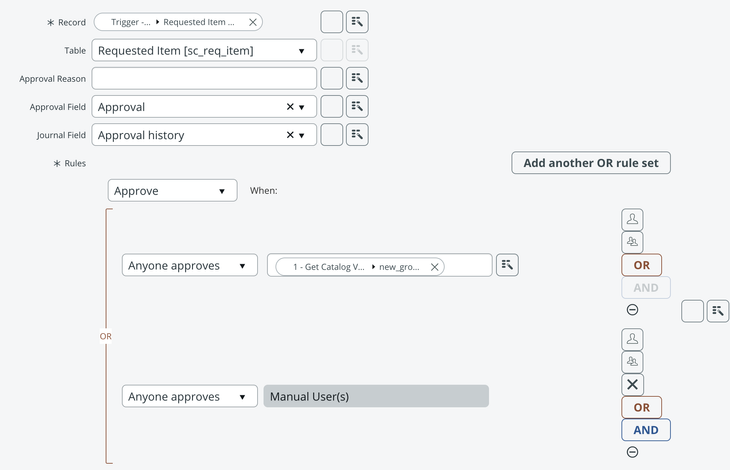Remove the Trigger Requested Item record pill

tap(252, 22)
